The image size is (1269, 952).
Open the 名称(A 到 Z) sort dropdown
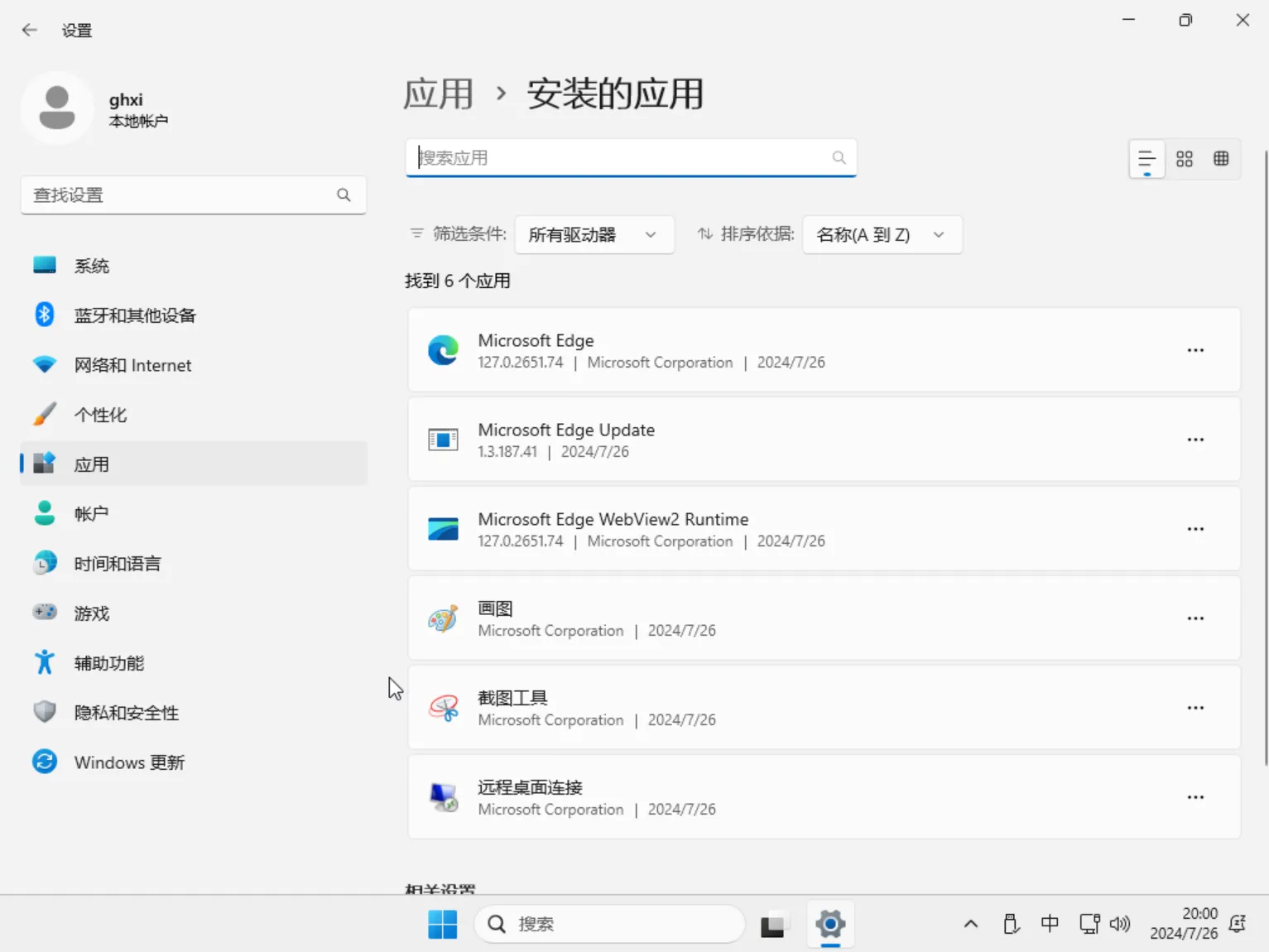882,234
